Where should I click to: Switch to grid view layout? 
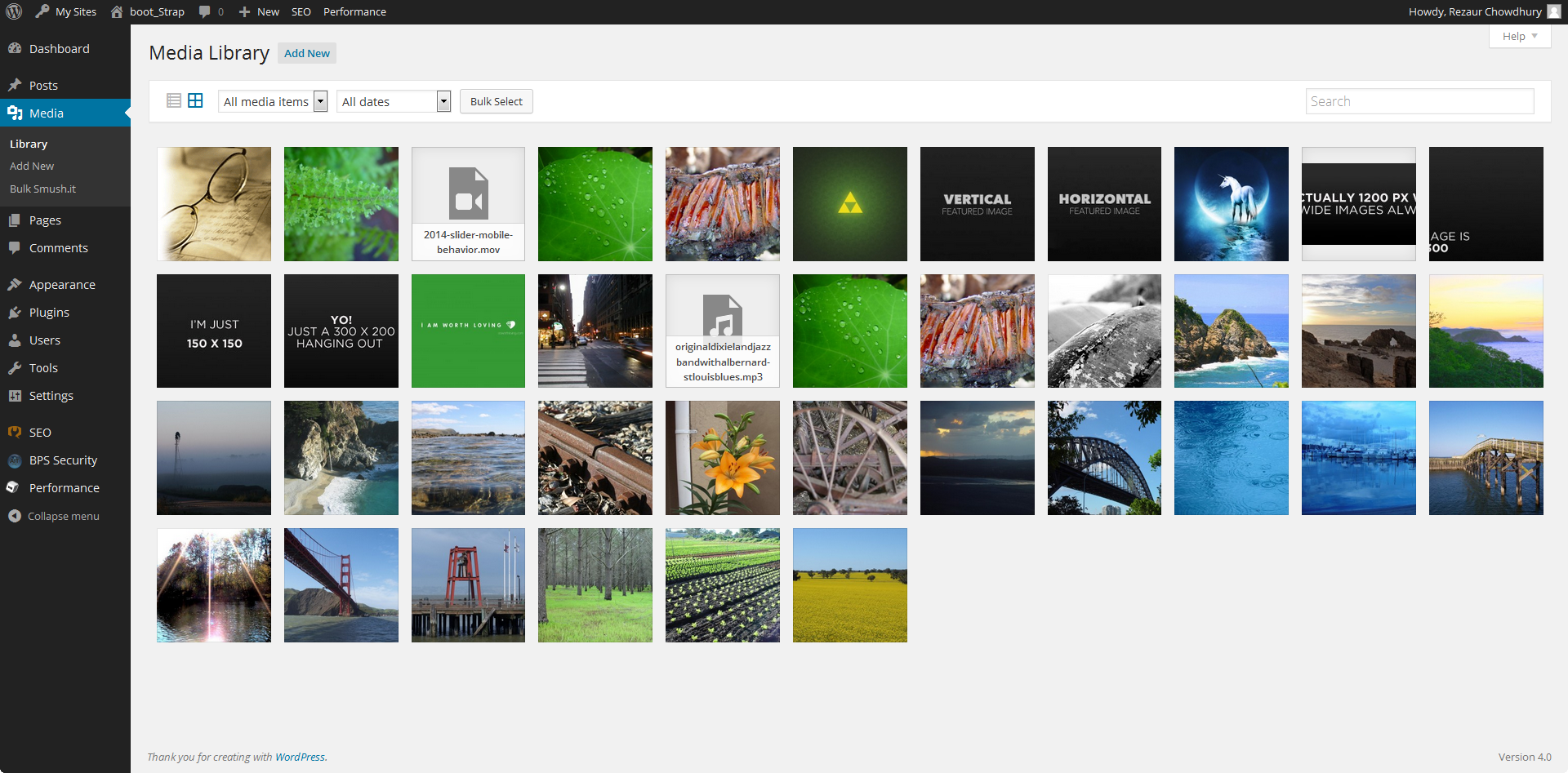coord(195,100)
